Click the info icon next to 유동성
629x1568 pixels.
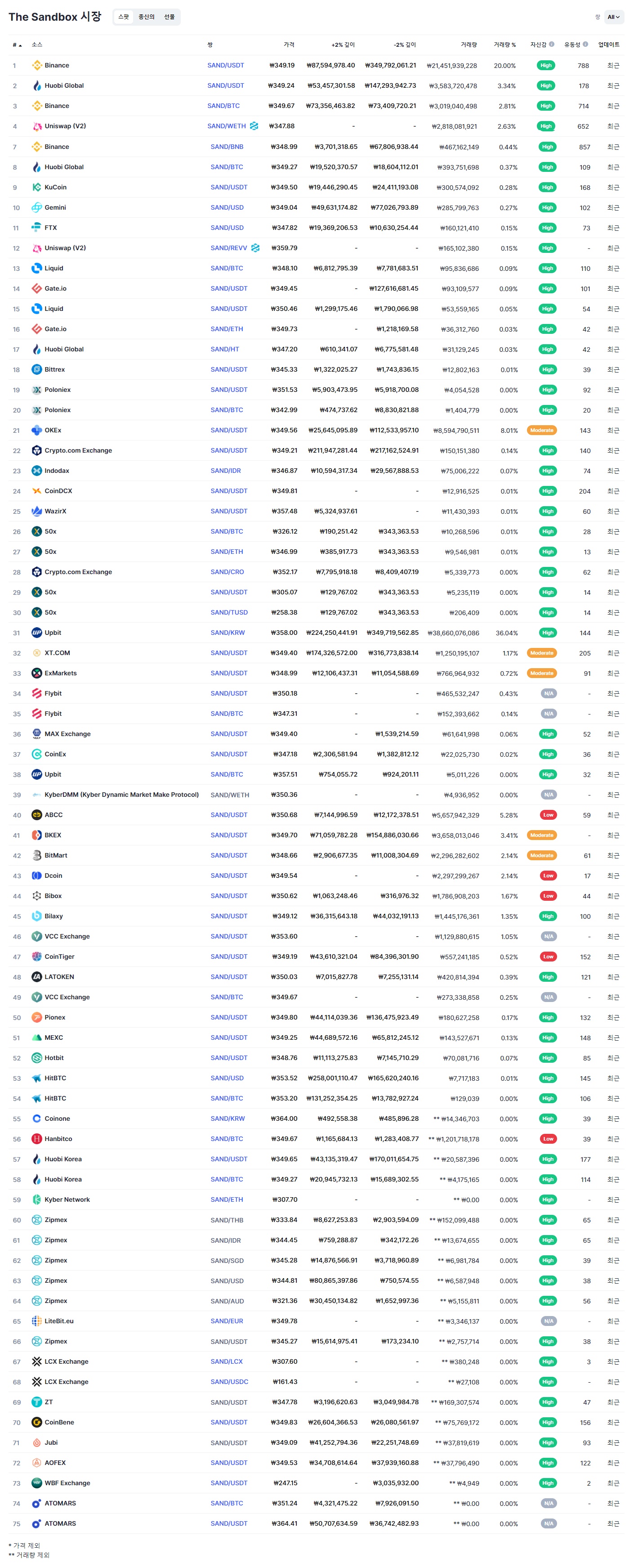point(585,45)
